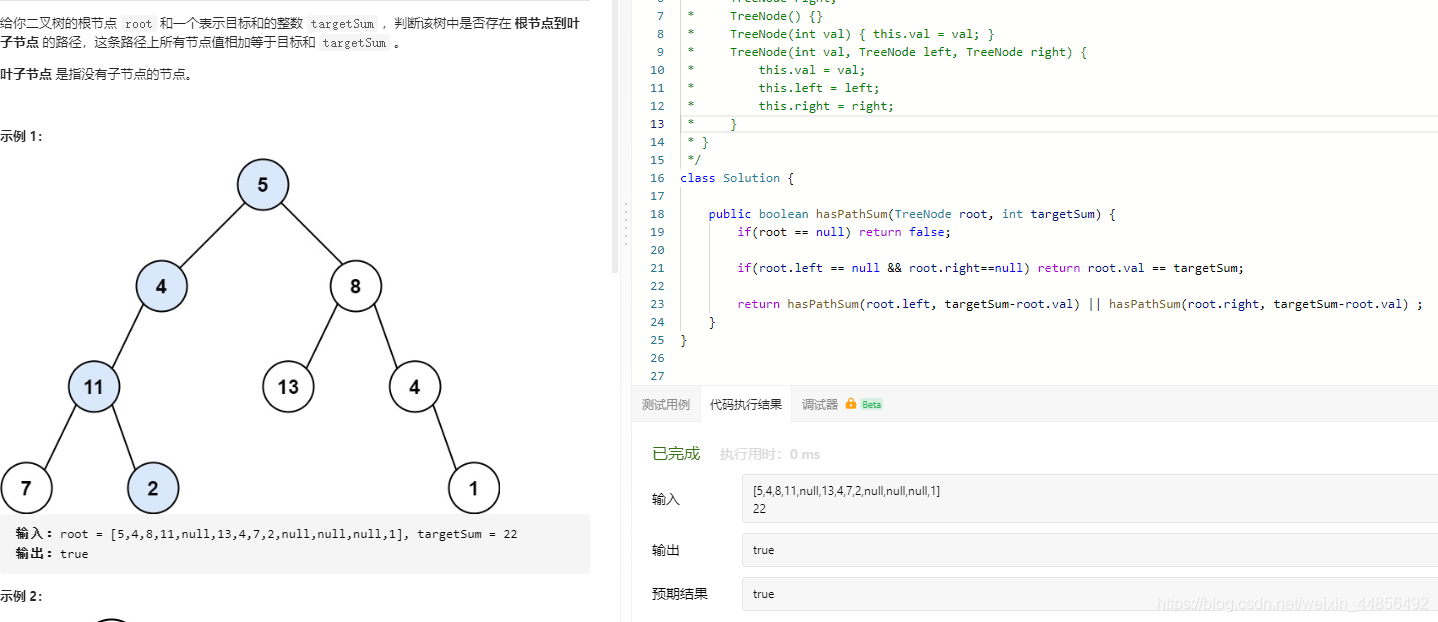Screen dimensions: 1438x622
Task: Select the green Beta badge
Action: [870, 404]
